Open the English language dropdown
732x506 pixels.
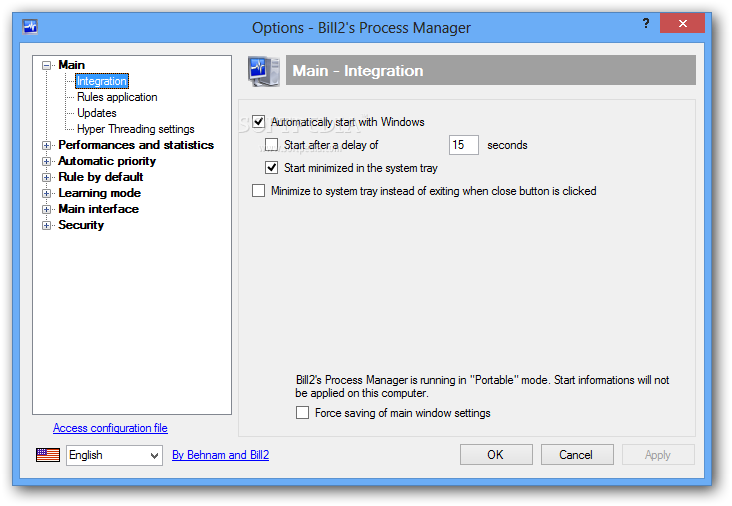tap(114, 455)
